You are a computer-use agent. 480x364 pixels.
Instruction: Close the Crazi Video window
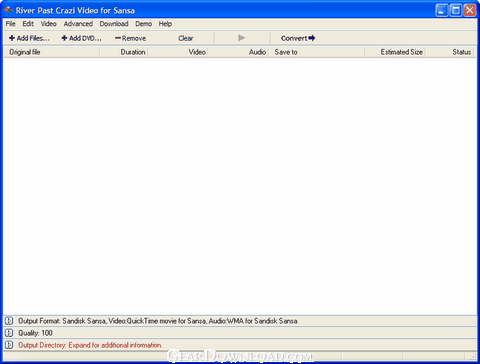pyautogui.click(x=470, y=10)
